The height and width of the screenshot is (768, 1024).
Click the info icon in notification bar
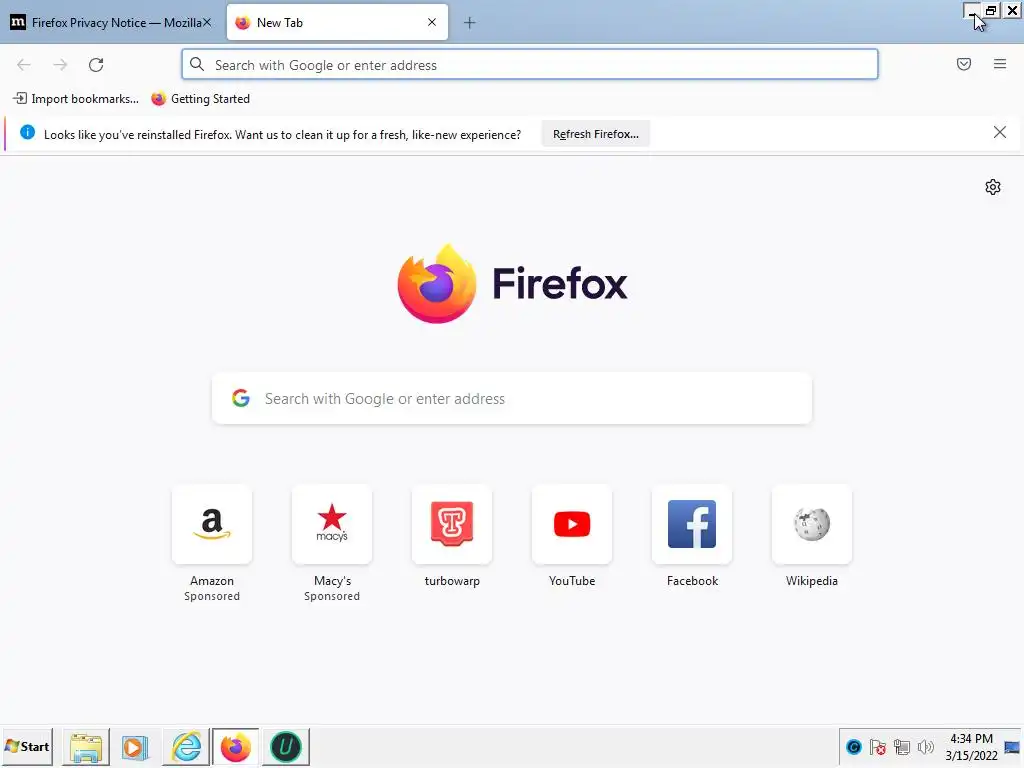coord(27,133)
